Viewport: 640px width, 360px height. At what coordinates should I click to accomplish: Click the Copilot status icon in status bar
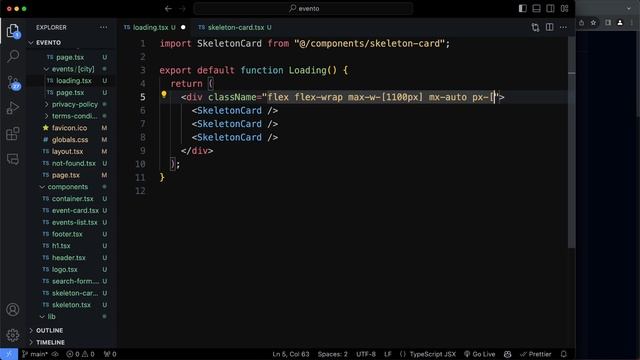(x=507, y=354)
